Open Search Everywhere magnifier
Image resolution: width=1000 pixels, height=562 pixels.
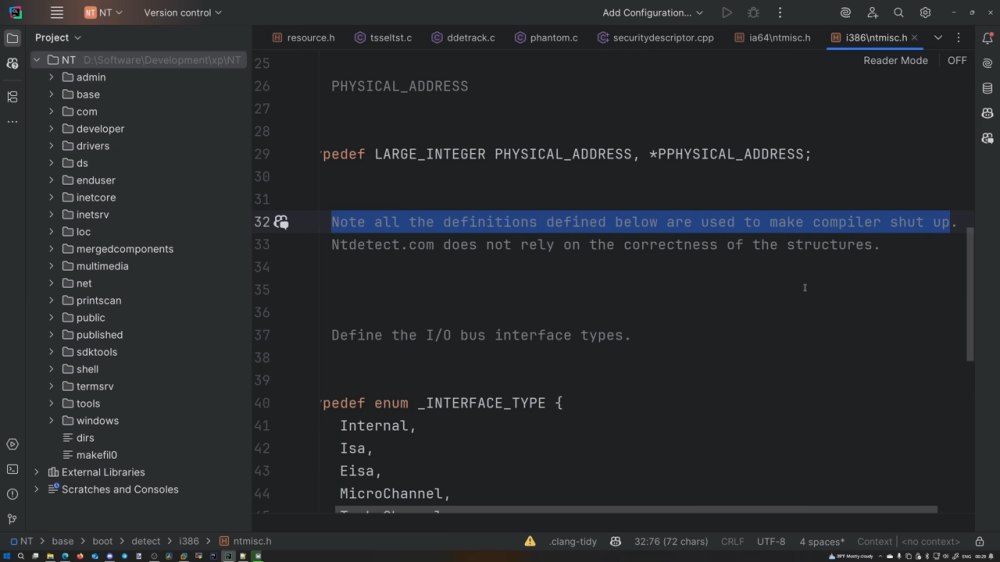(x=898, y=13)
